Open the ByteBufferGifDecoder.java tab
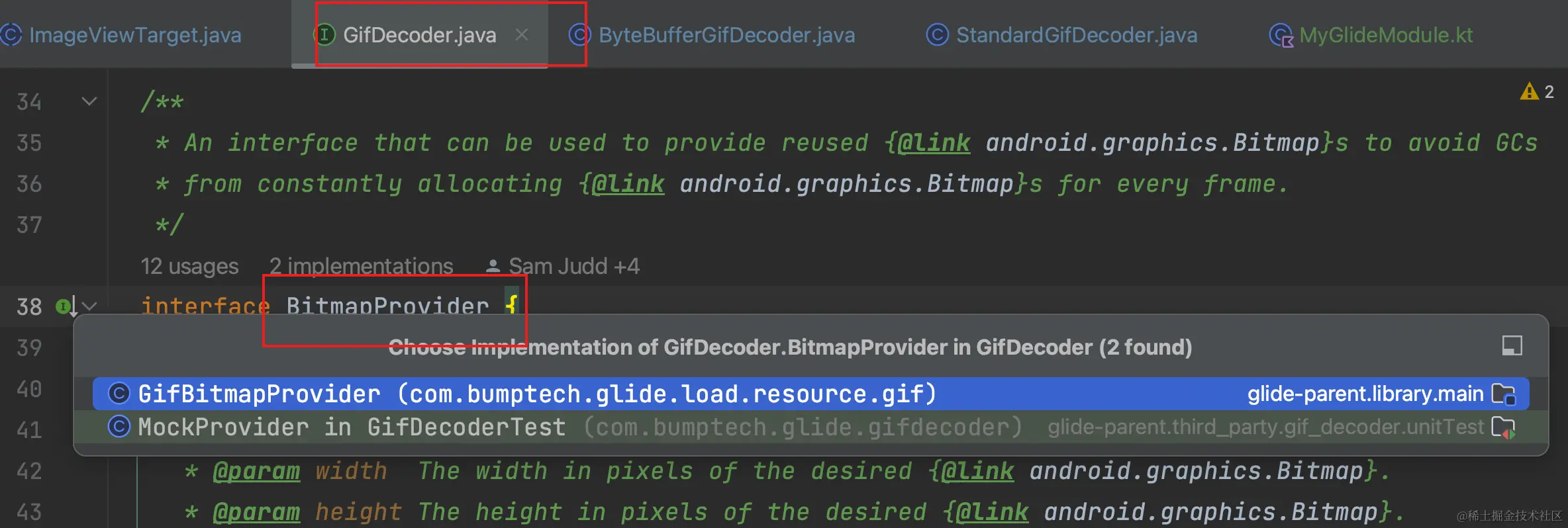The height and width of the screenshot is (528, 1568). pos(726,35)
